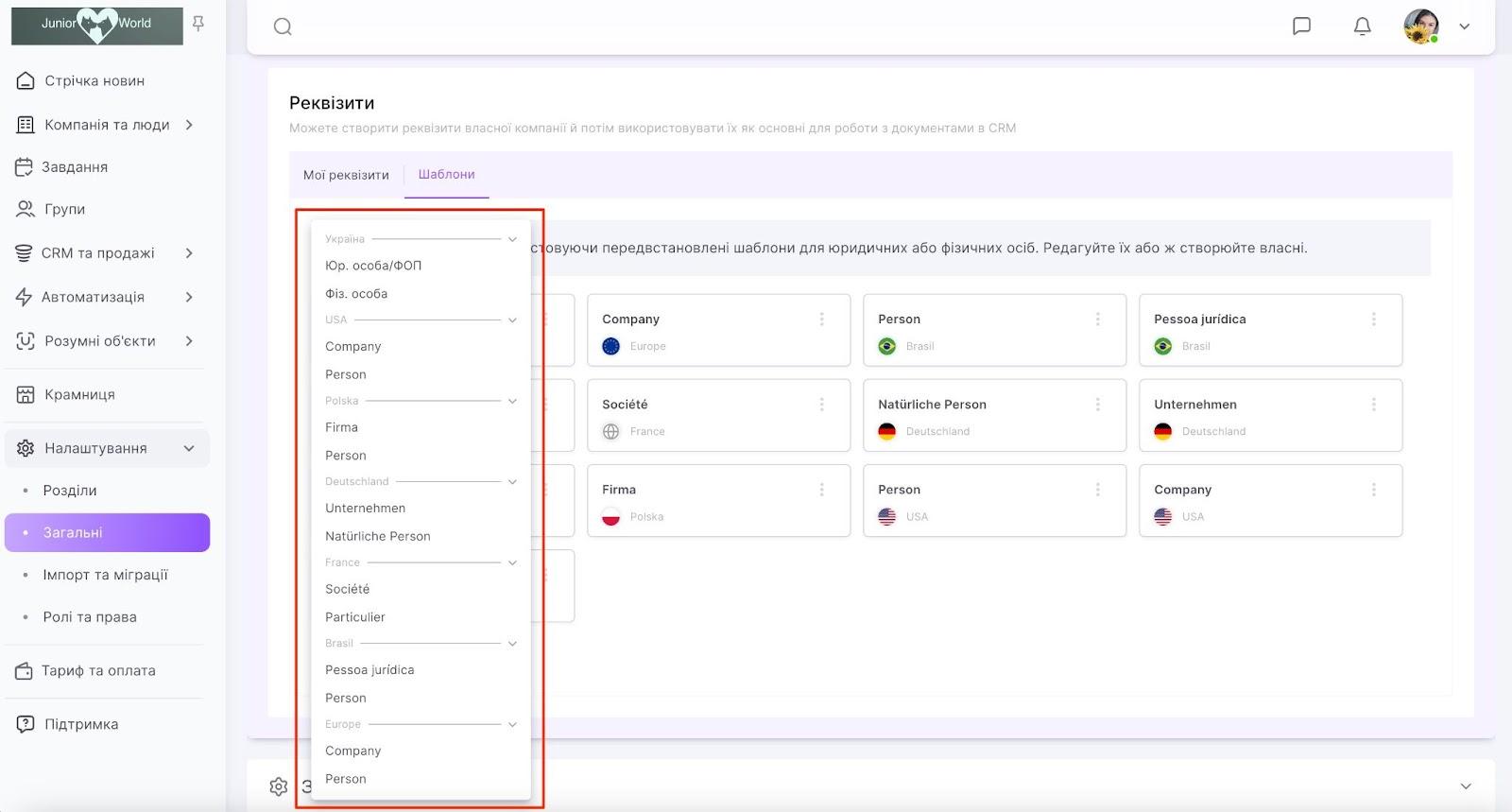Go to Завдання in the sidebar

(75, 167)
